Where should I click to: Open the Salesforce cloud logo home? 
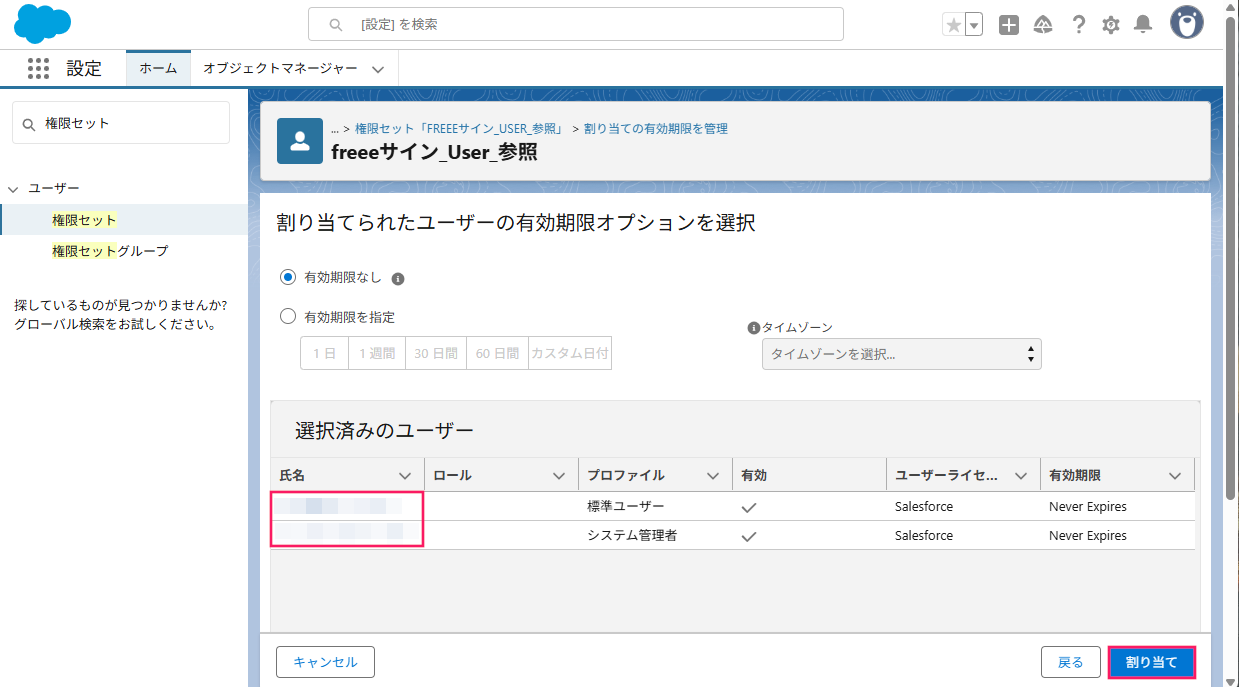coord(42,24)
